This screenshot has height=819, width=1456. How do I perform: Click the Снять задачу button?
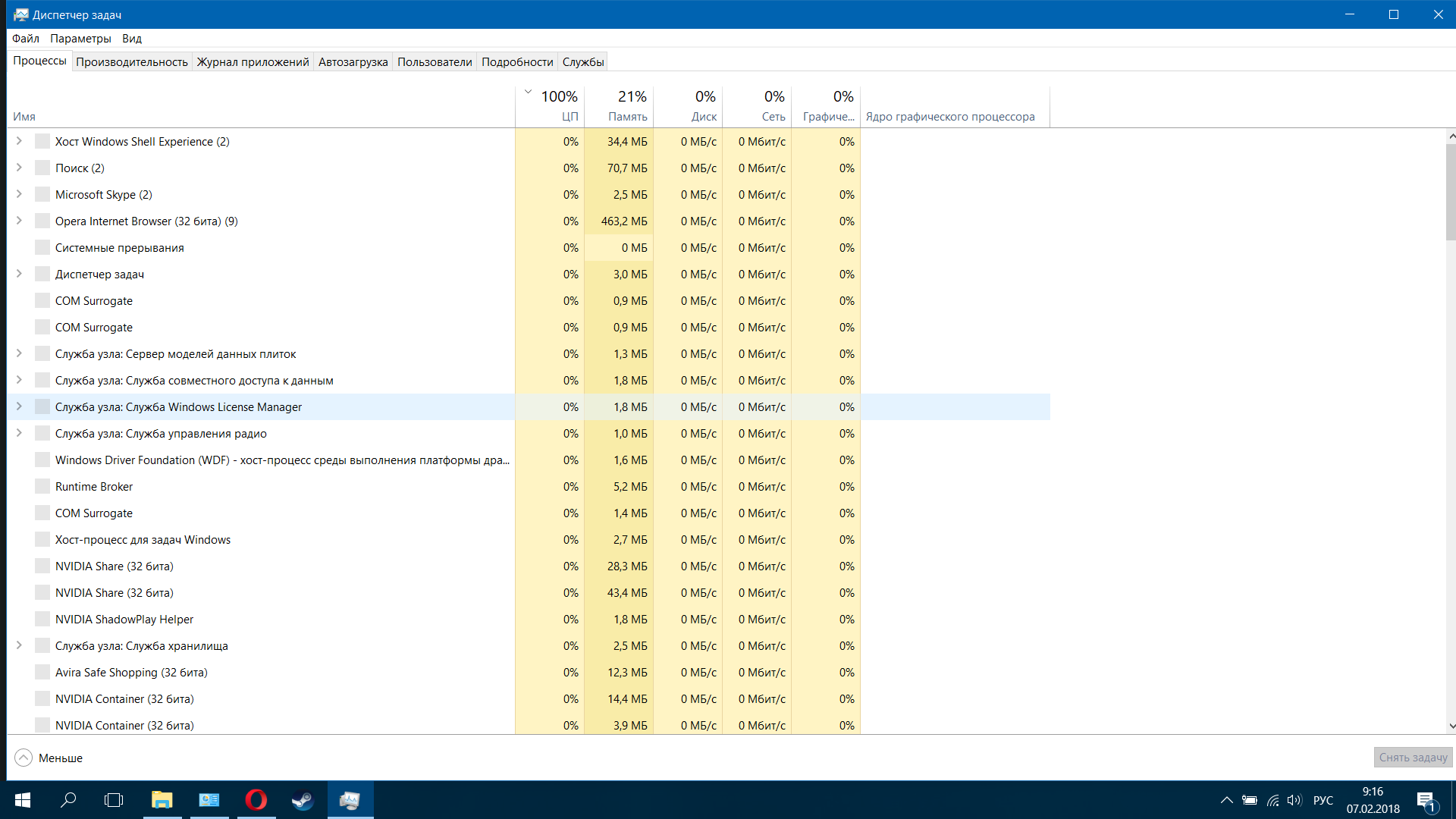[x=1413, y=758]
